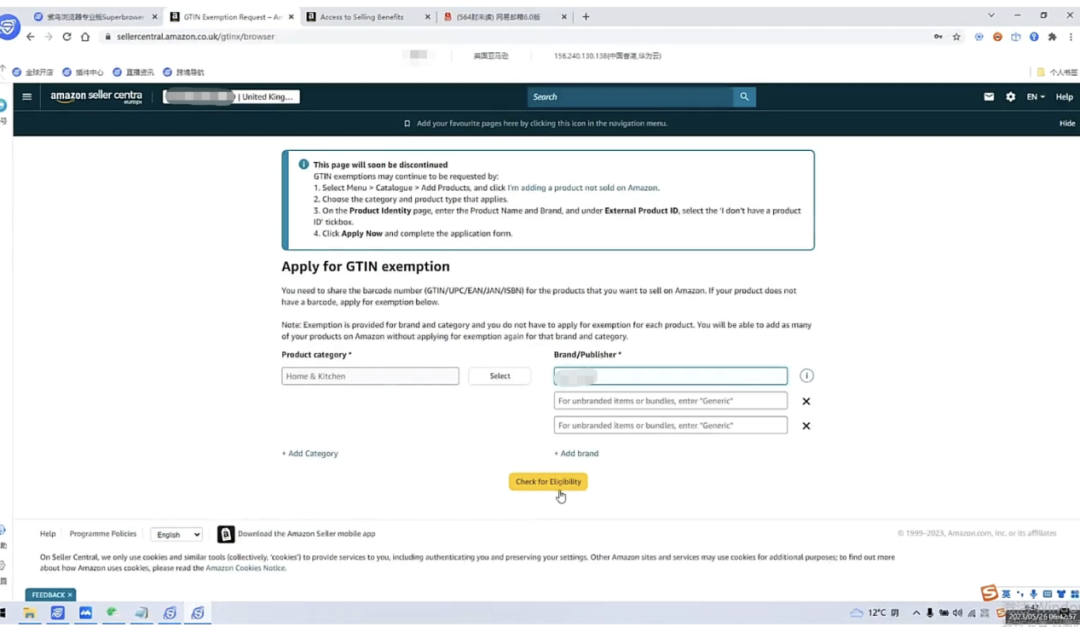
Task: Open the 直播资讯 bookmark
Action: [x=133, y=72]
